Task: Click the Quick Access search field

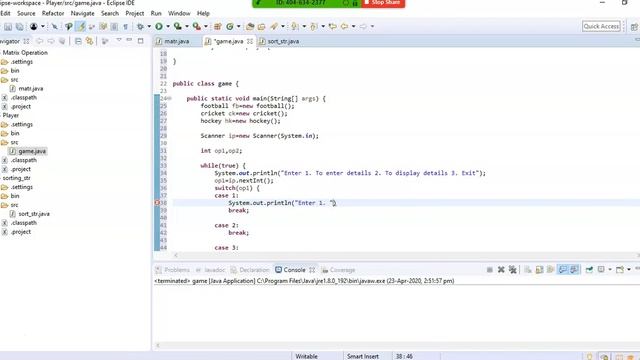Action: point(601,27)
